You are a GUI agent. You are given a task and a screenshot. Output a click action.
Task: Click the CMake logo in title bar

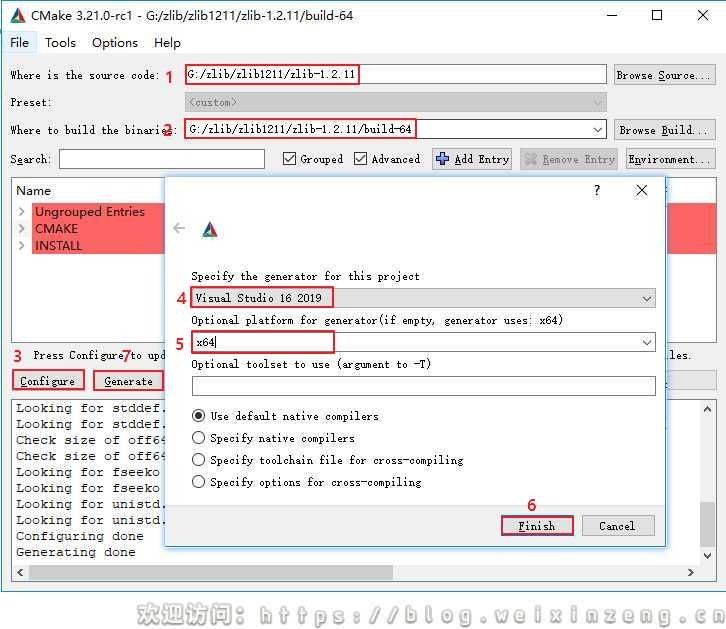point(18,16)
